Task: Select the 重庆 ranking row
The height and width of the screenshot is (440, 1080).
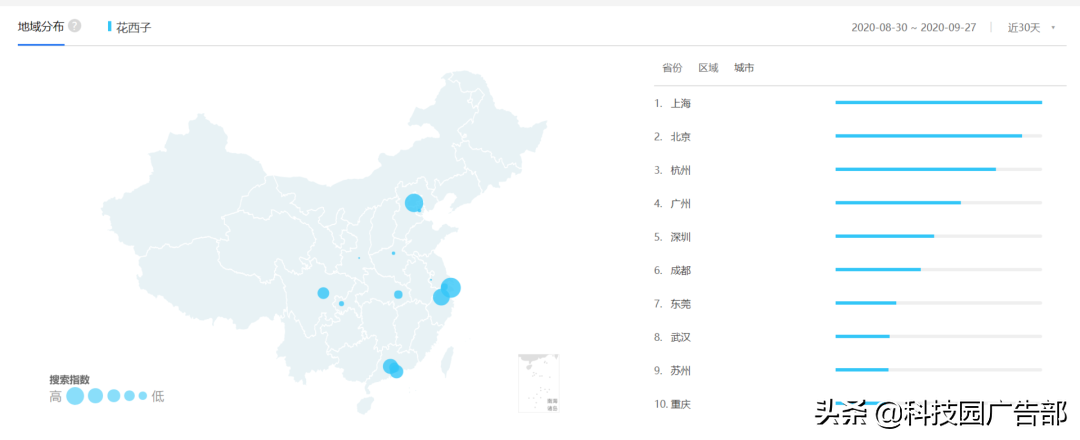Action: click(x=848, y=404)
